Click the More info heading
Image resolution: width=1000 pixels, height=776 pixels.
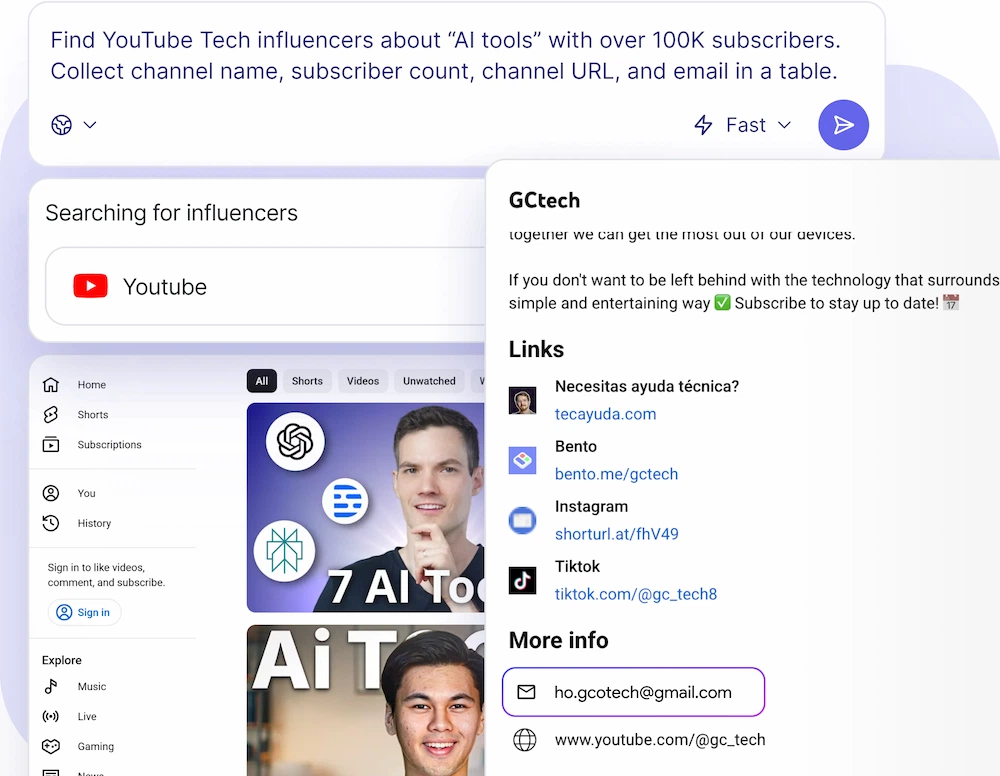pyautogui.click(x=558, y=640)
